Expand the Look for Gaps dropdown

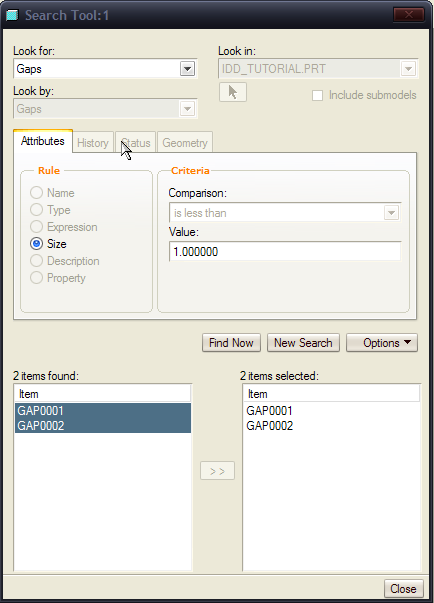pos(188,69)
